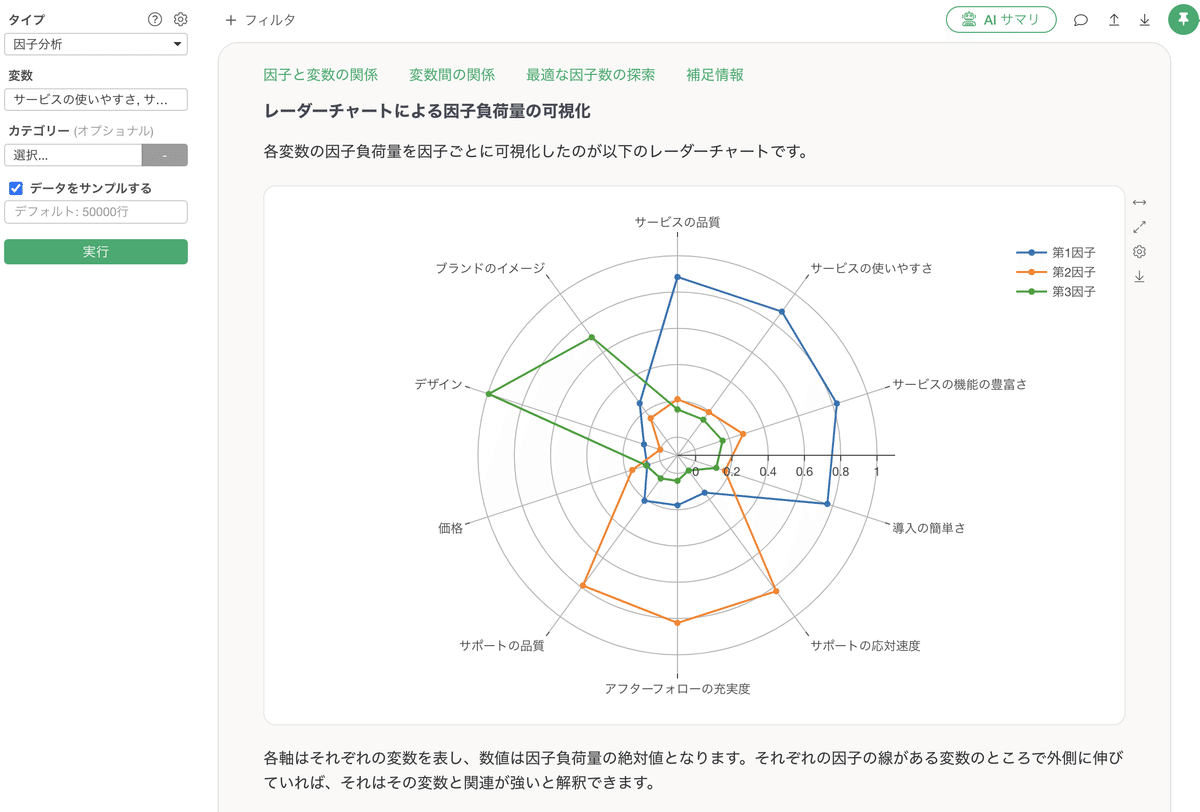Click the top download icon
Viewport: 1200px width, 812px height.
click(x=1145, y=20)
